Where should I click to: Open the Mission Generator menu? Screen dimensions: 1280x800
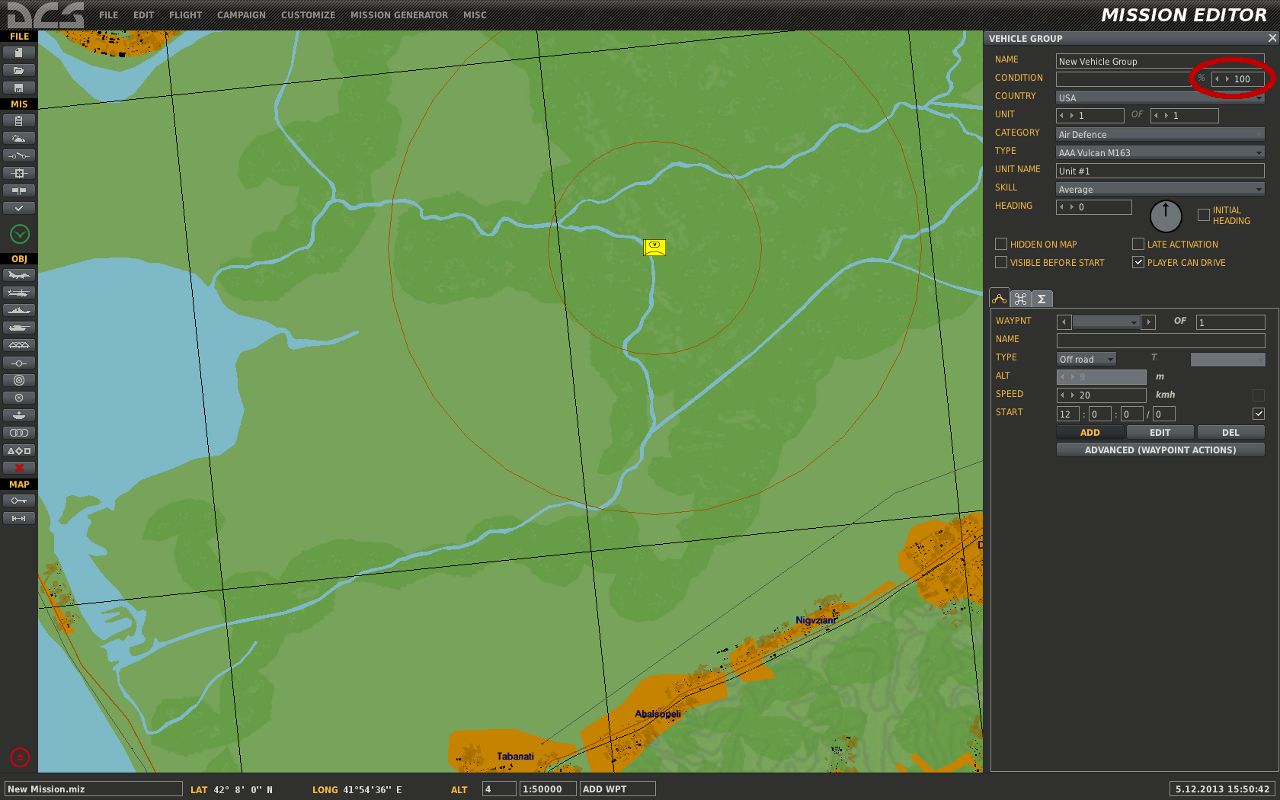pyautogui.click(x=399, y=15)
